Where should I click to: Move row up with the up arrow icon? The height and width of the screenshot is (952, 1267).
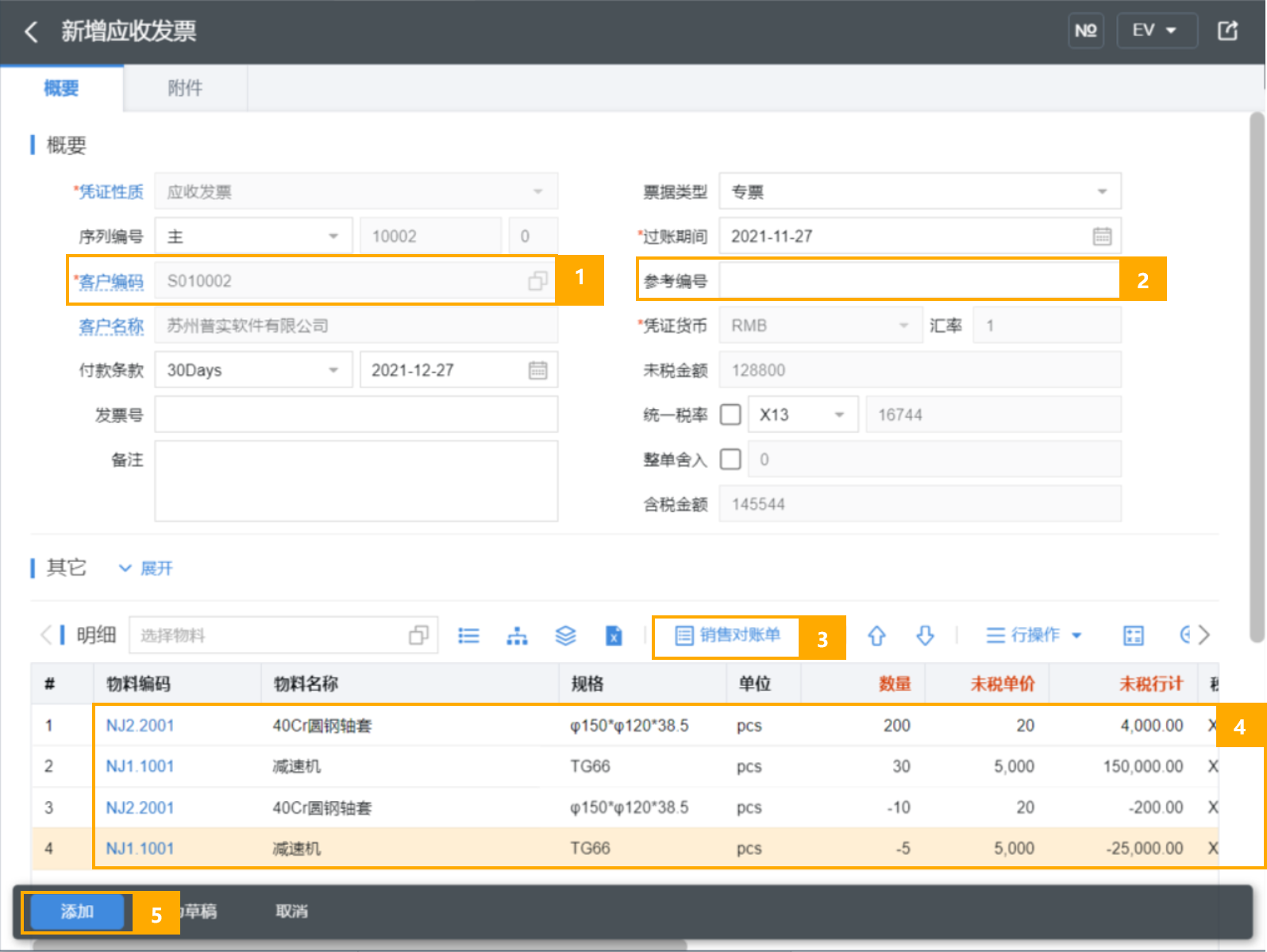click(x=876, y=635)
